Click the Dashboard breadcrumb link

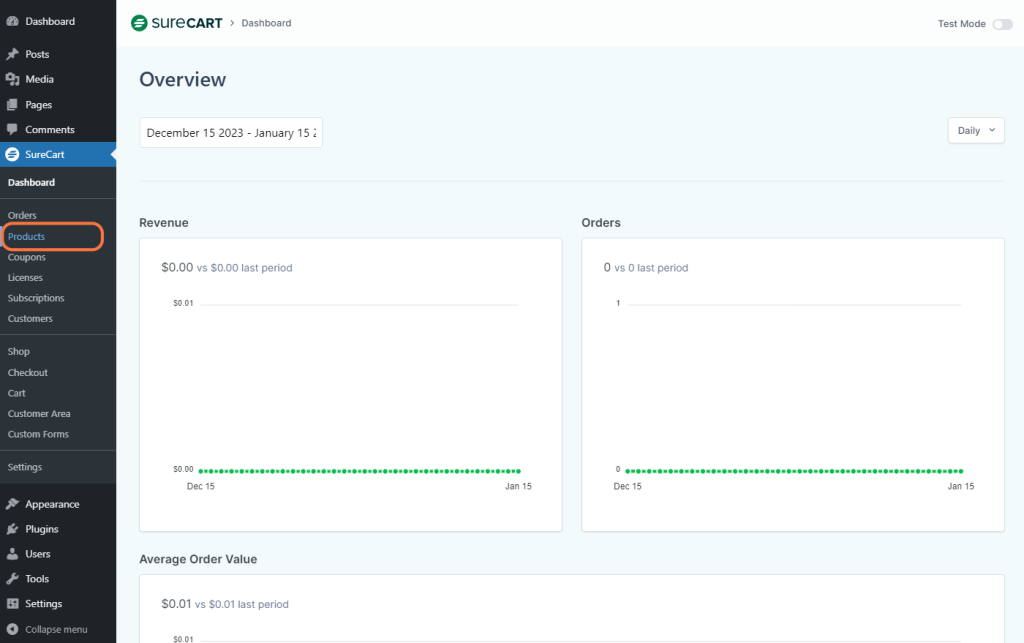click(266, 23)
